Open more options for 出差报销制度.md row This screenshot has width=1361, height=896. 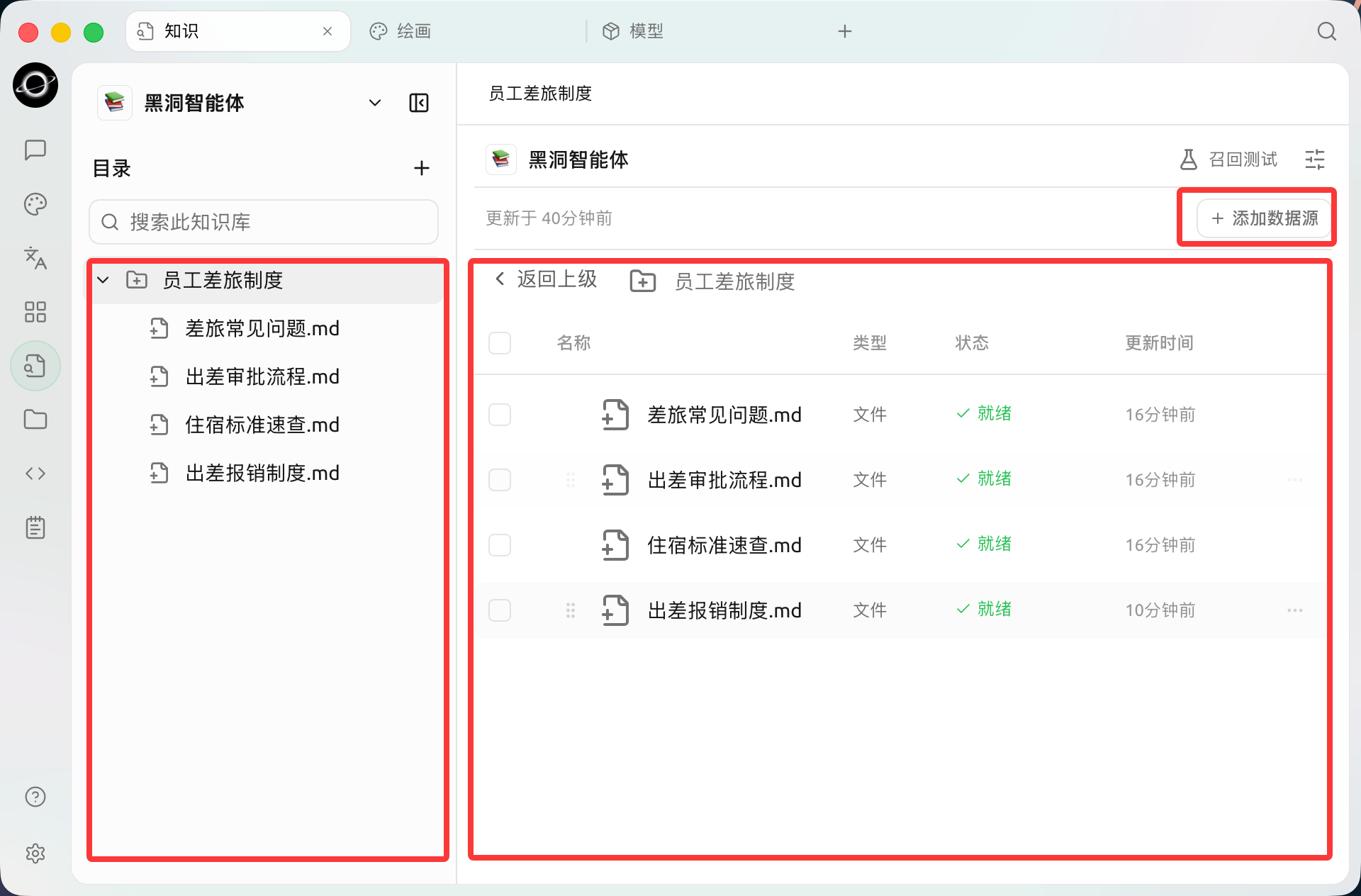pos(1295,610)
